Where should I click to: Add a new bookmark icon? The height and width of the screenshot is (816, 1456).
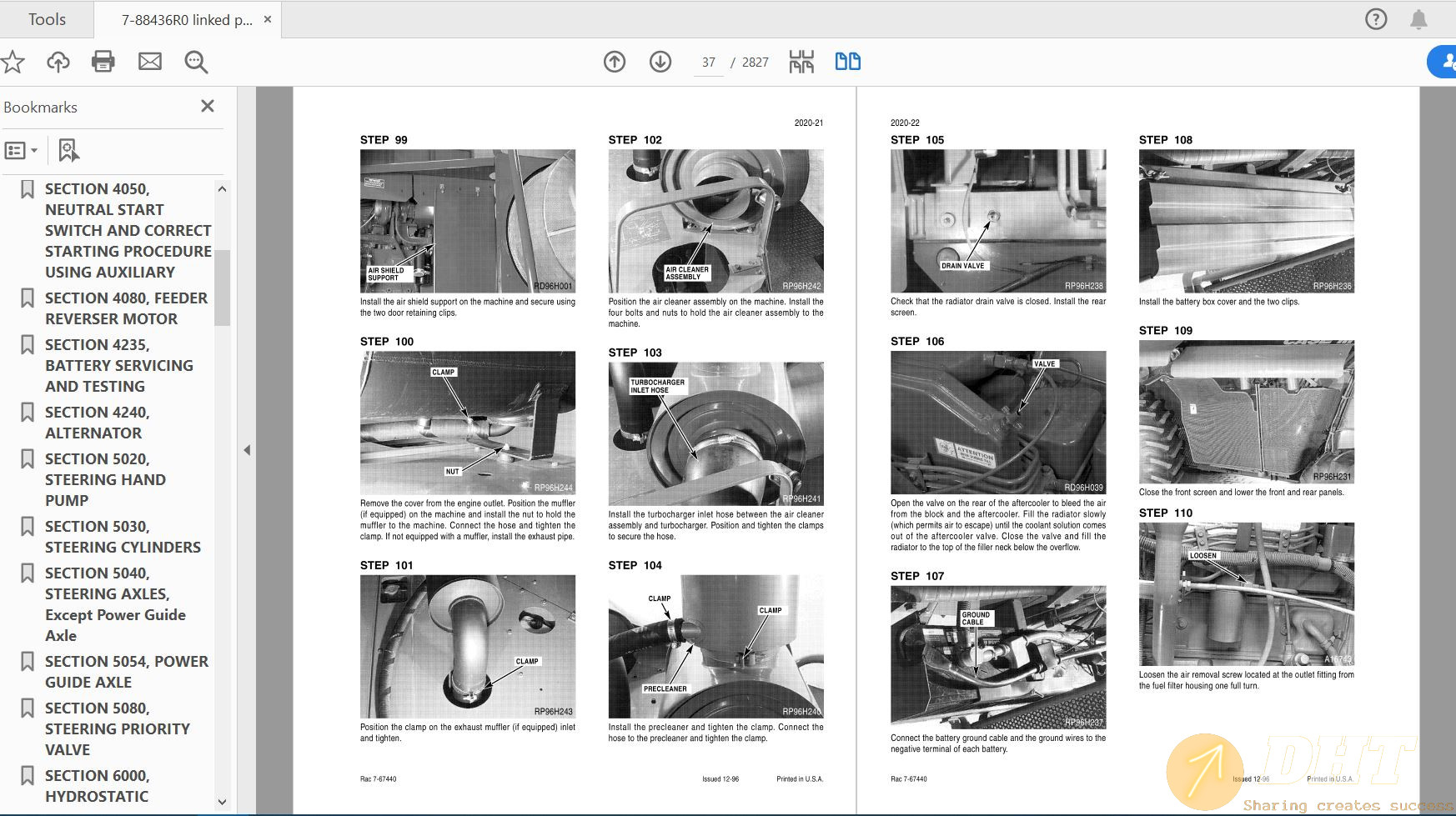(x=68, y=151)
